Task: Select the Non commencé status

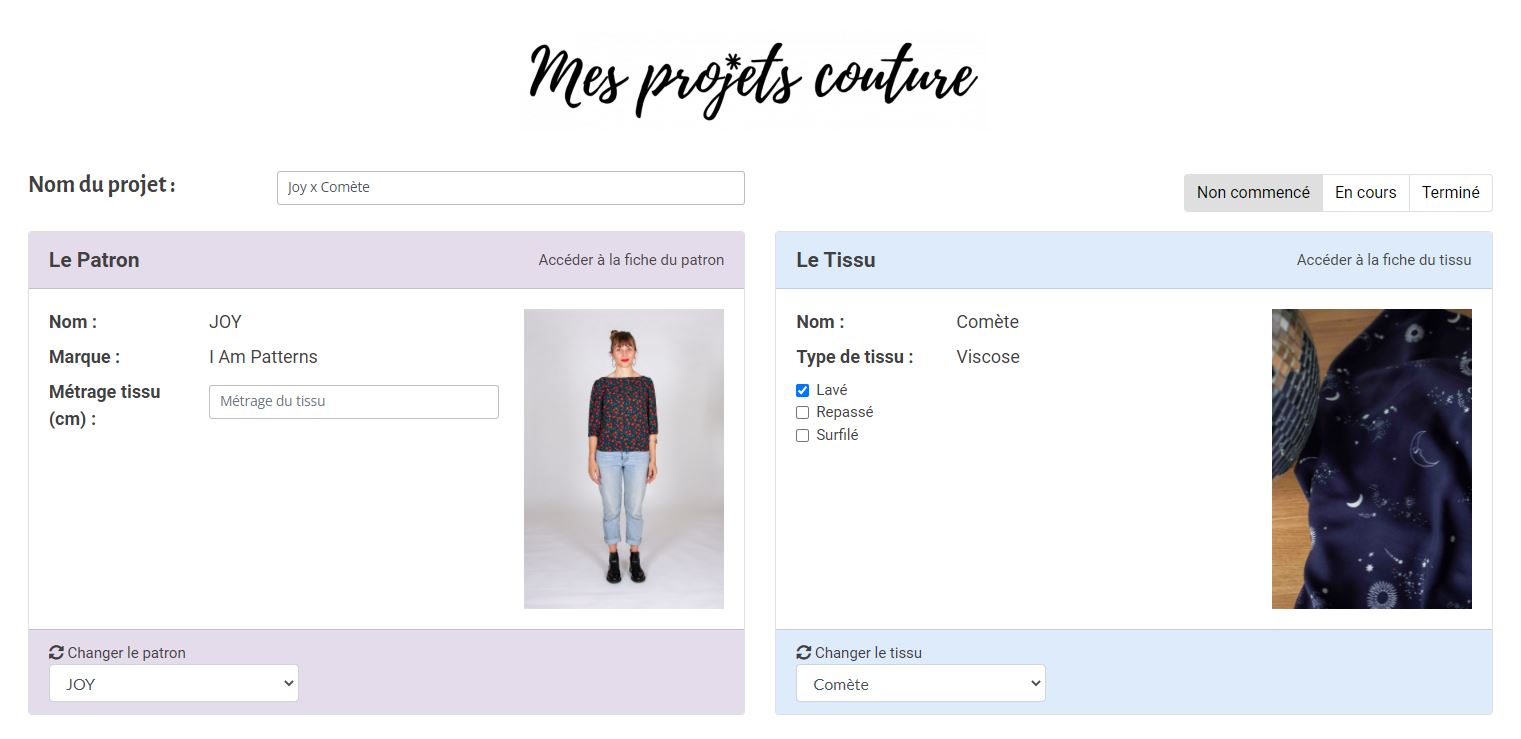Action: 1253,193
